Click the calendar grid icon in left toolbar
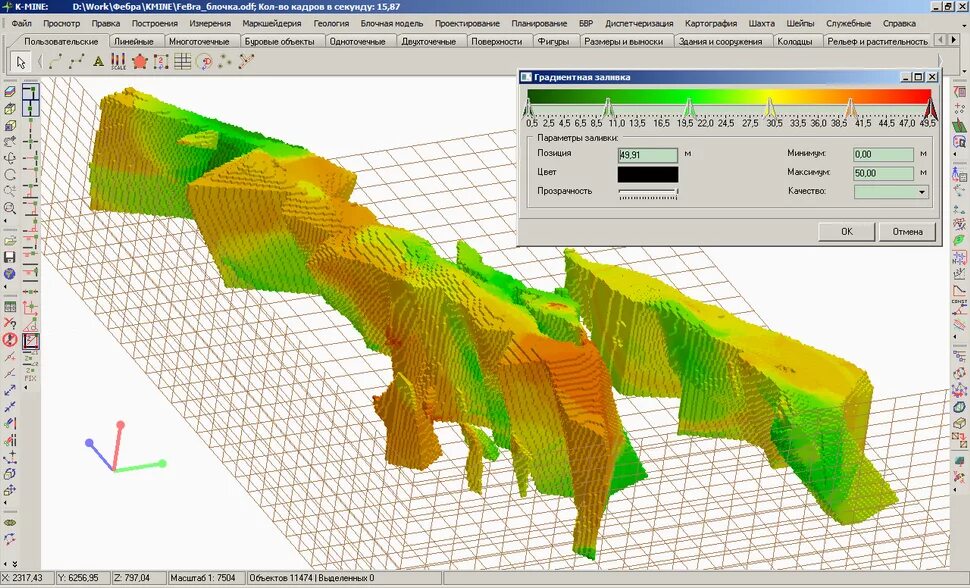 10,306
